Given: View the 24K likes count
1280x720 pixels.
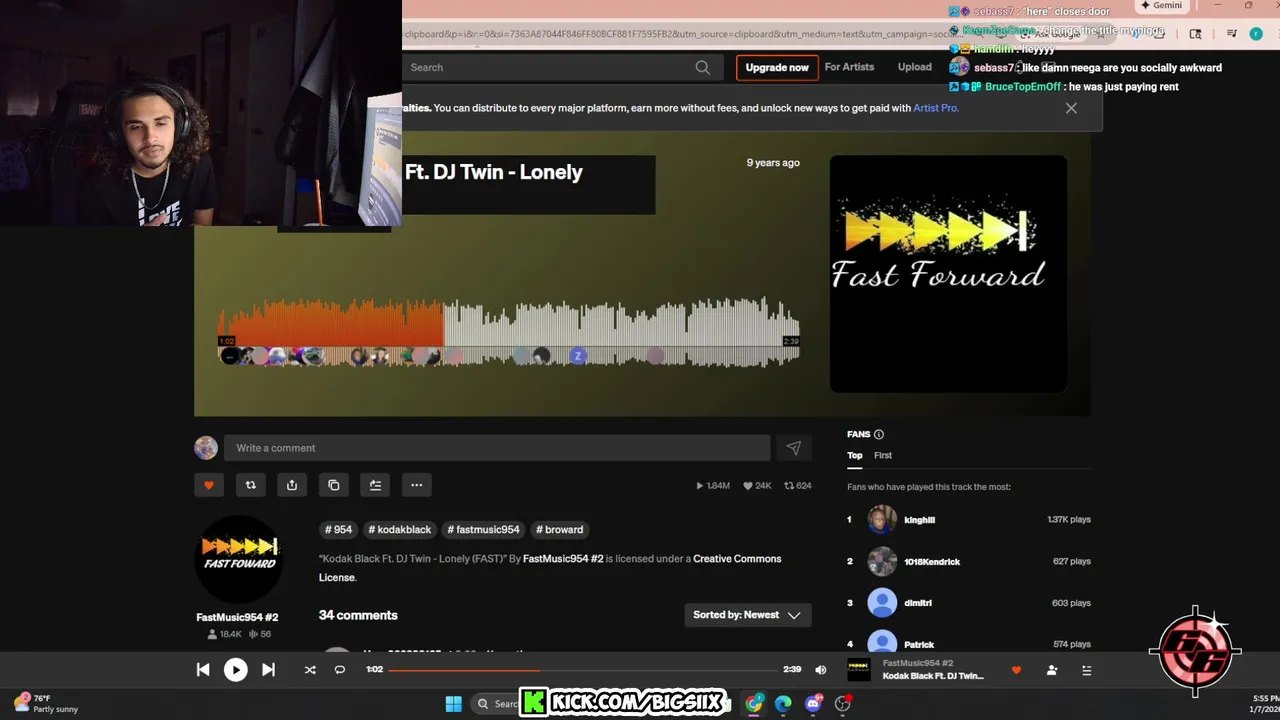Looking at the screenshot, I should tap(757, 486).
